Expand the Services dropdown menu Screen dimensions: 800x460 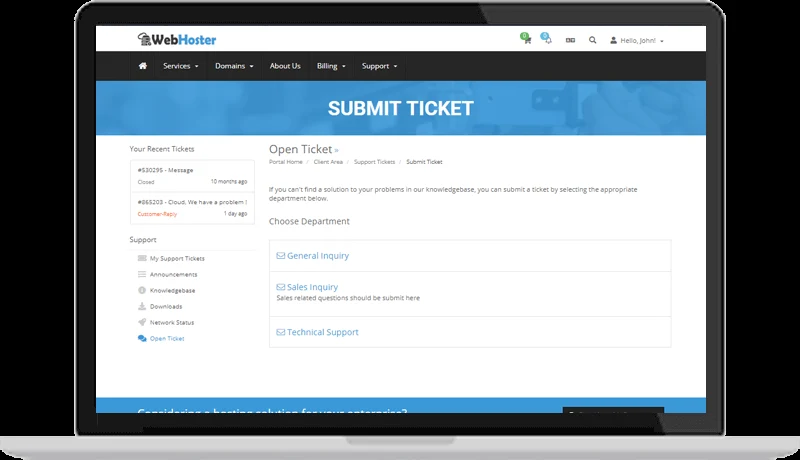[181, 66]
